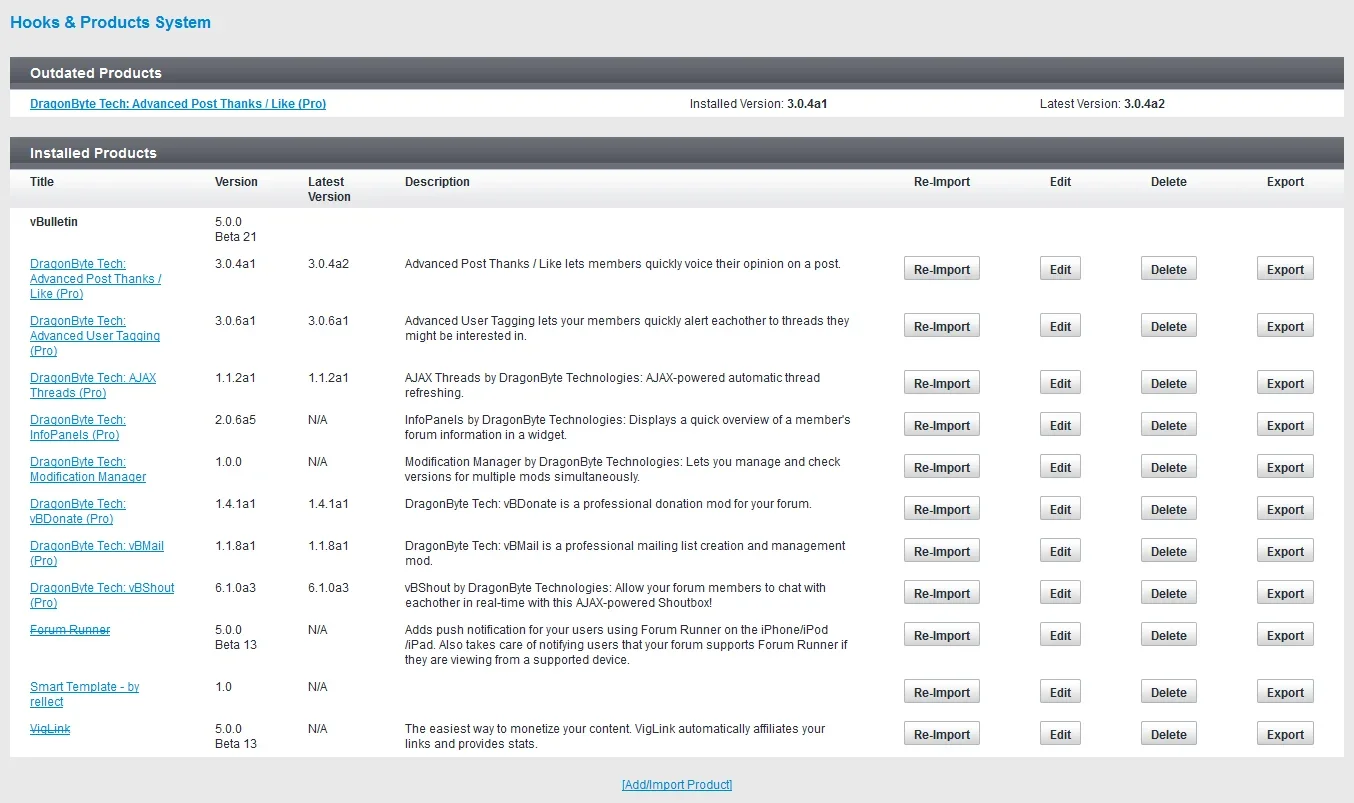Edit the vBDonate product
The image size is (1354, 803).
coord(1061,509)
